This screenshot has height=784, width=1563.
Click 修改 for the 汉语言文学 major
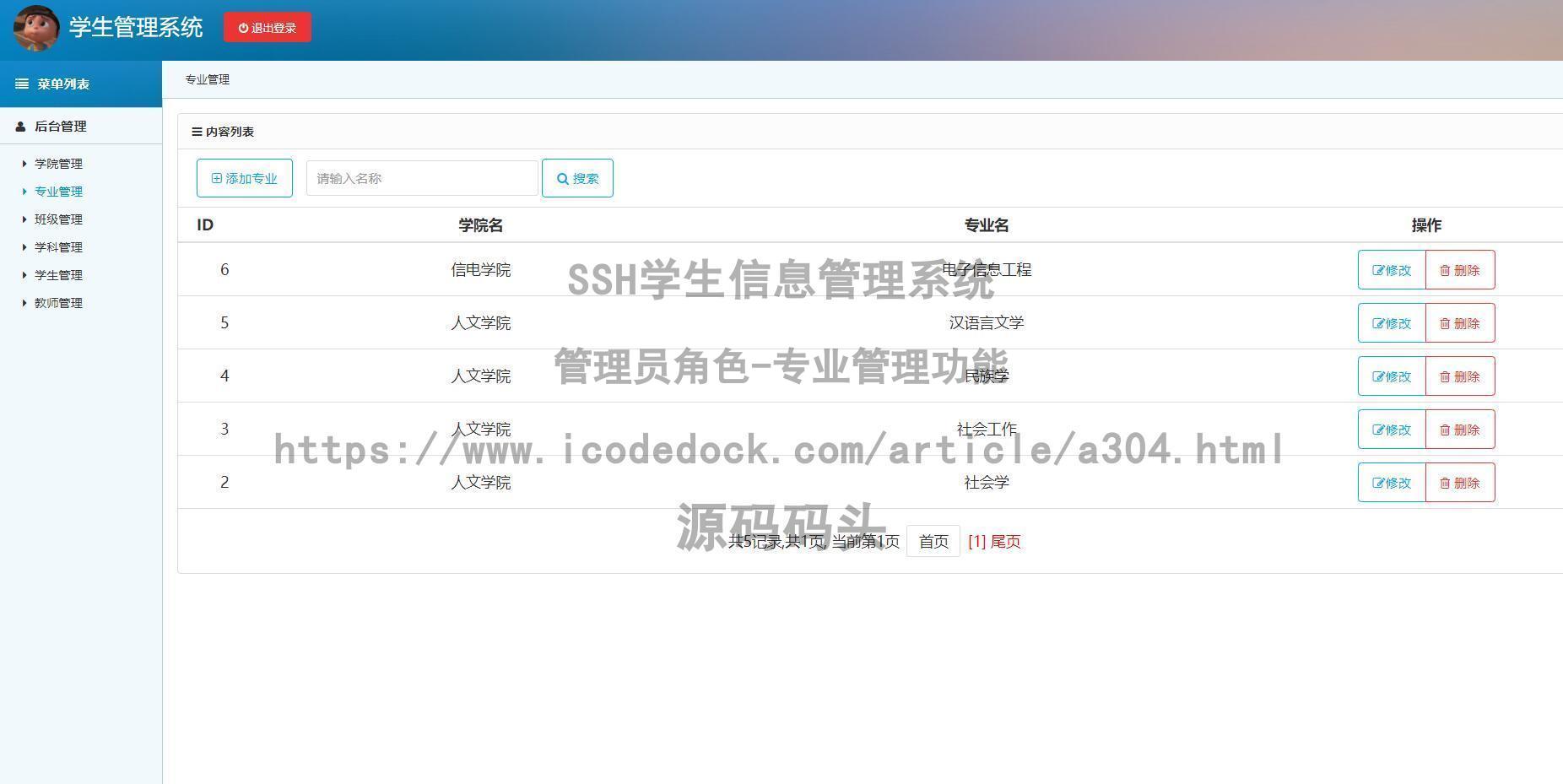click(1392, 323)
